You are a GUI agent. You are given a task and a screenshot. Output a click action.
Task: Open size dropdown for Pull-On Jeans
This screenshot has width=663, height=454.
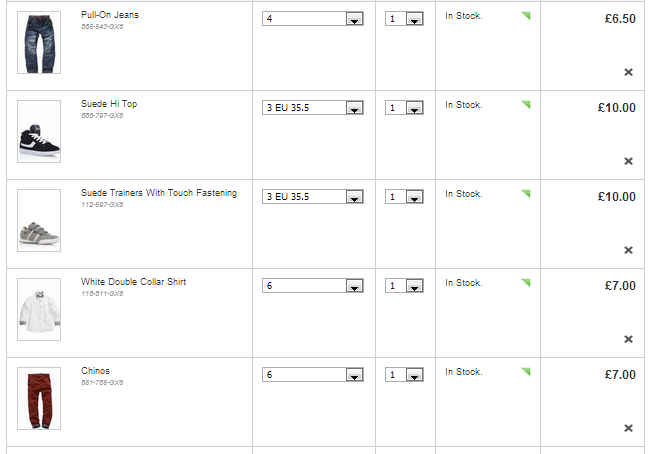(353, 19)
